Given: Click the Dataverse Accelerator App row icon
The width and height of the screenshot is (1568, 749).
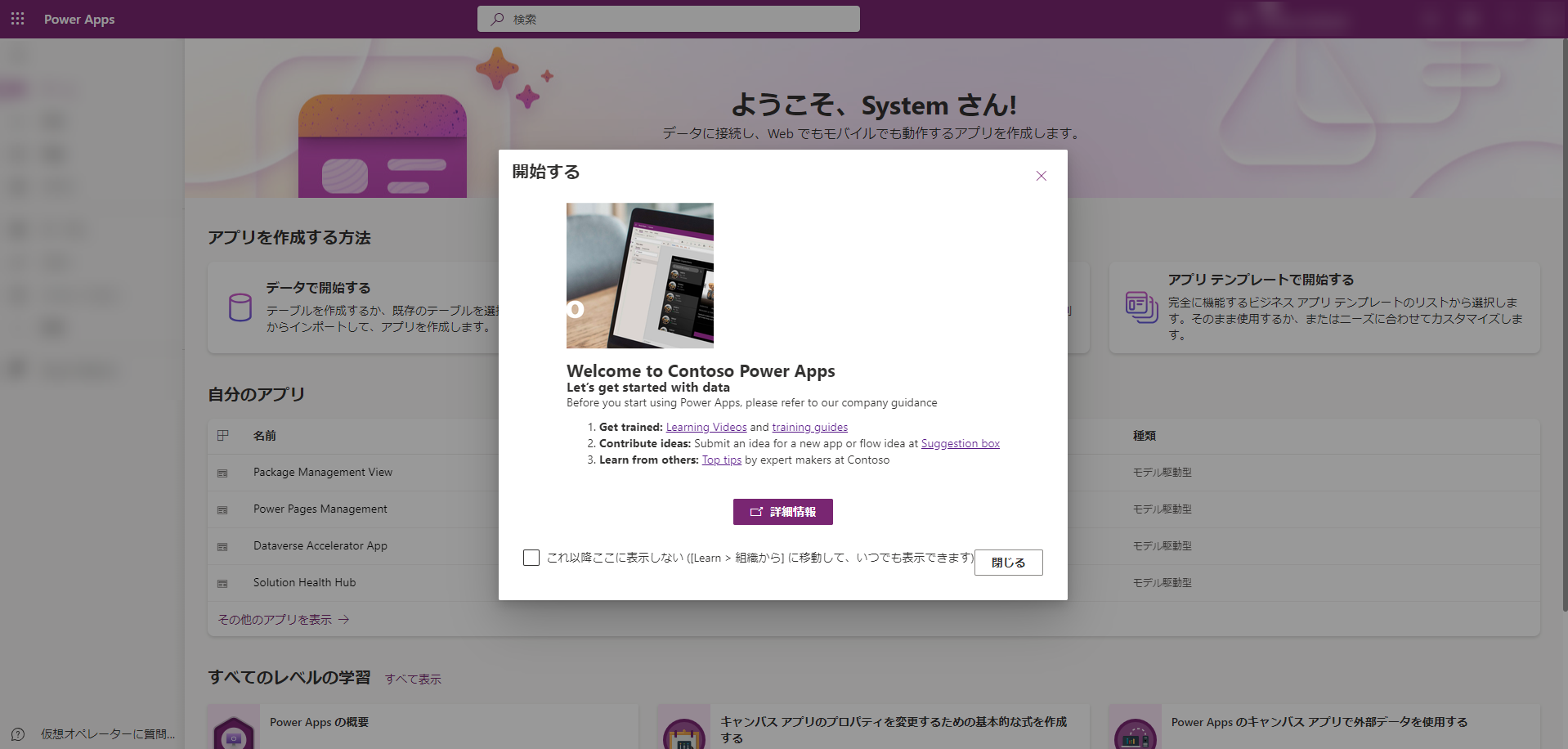Looking at the screenshot, I should [222, 547].
